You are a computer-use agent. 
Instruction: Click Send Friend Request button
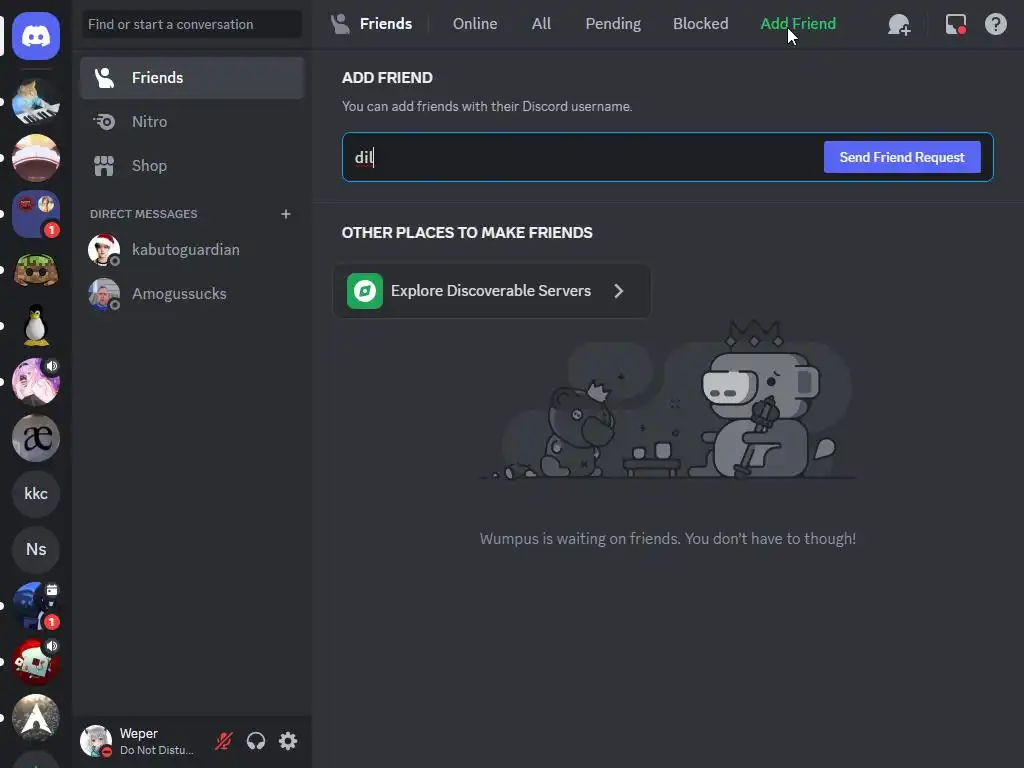coord(902,157)
